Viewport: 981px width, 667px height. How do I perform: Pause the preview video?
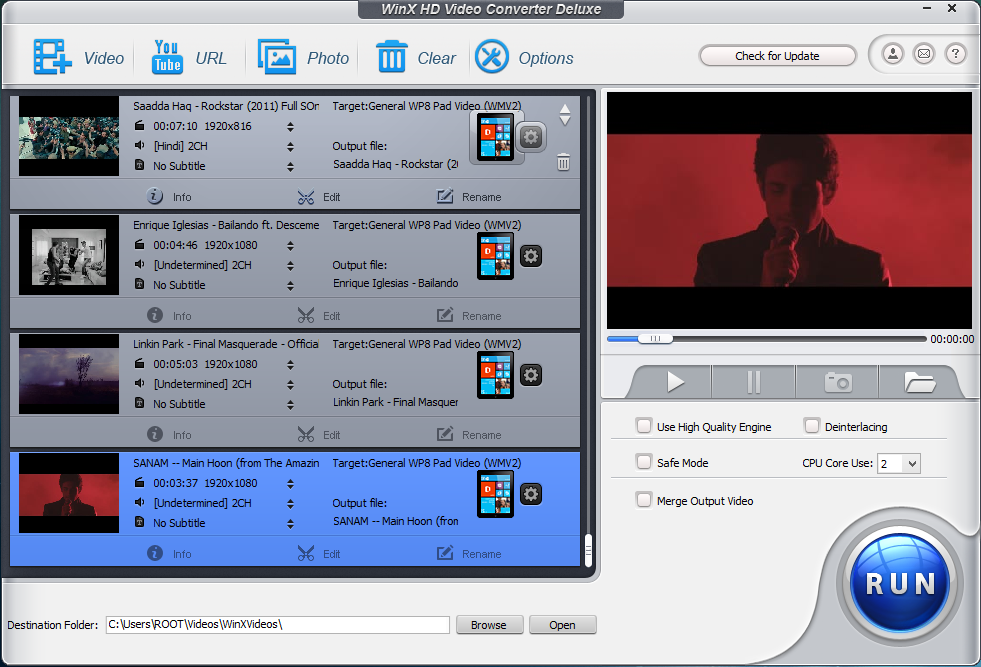click(754, 382)
